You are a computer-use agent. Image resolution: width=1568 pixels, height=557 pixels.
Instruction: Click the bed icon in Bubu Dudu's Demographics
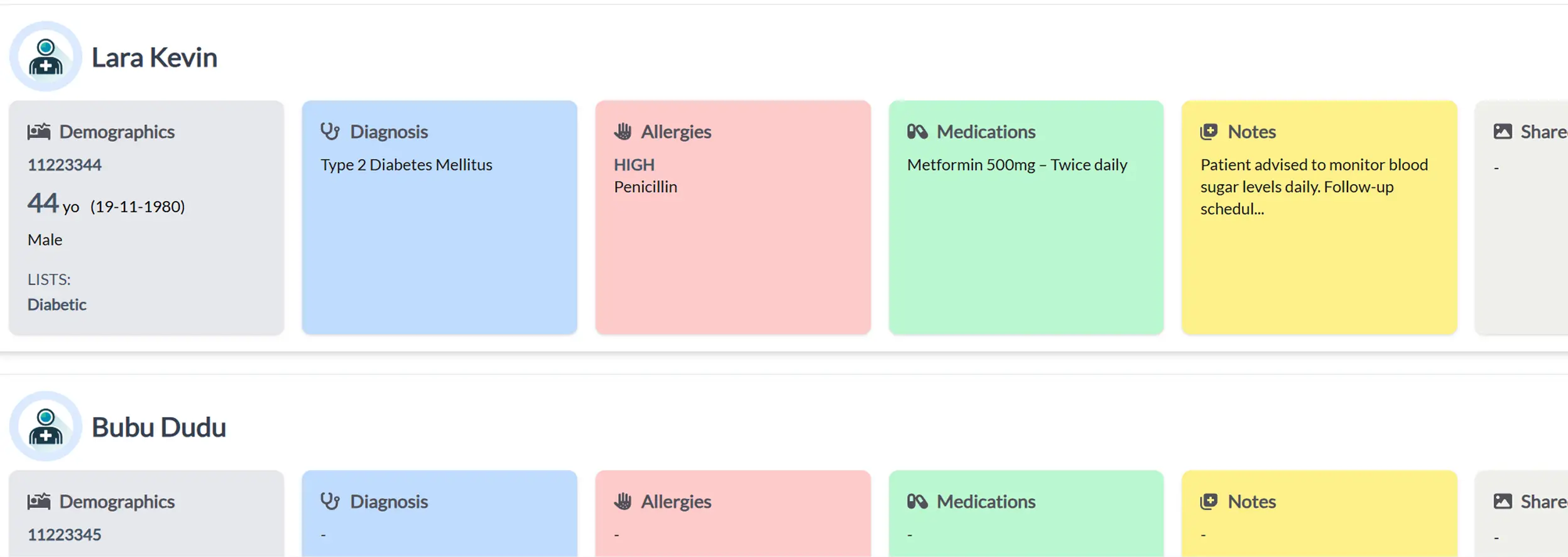point(39,502)
